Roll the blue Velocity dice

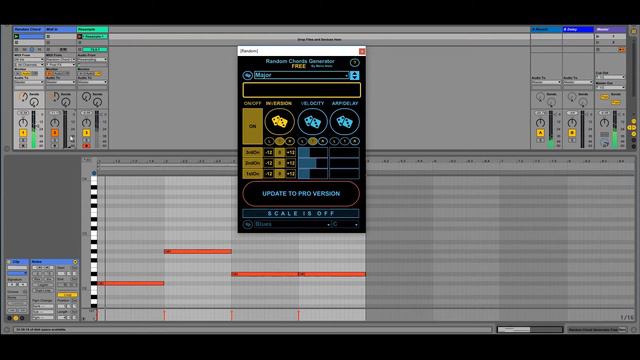coord(312,122)
